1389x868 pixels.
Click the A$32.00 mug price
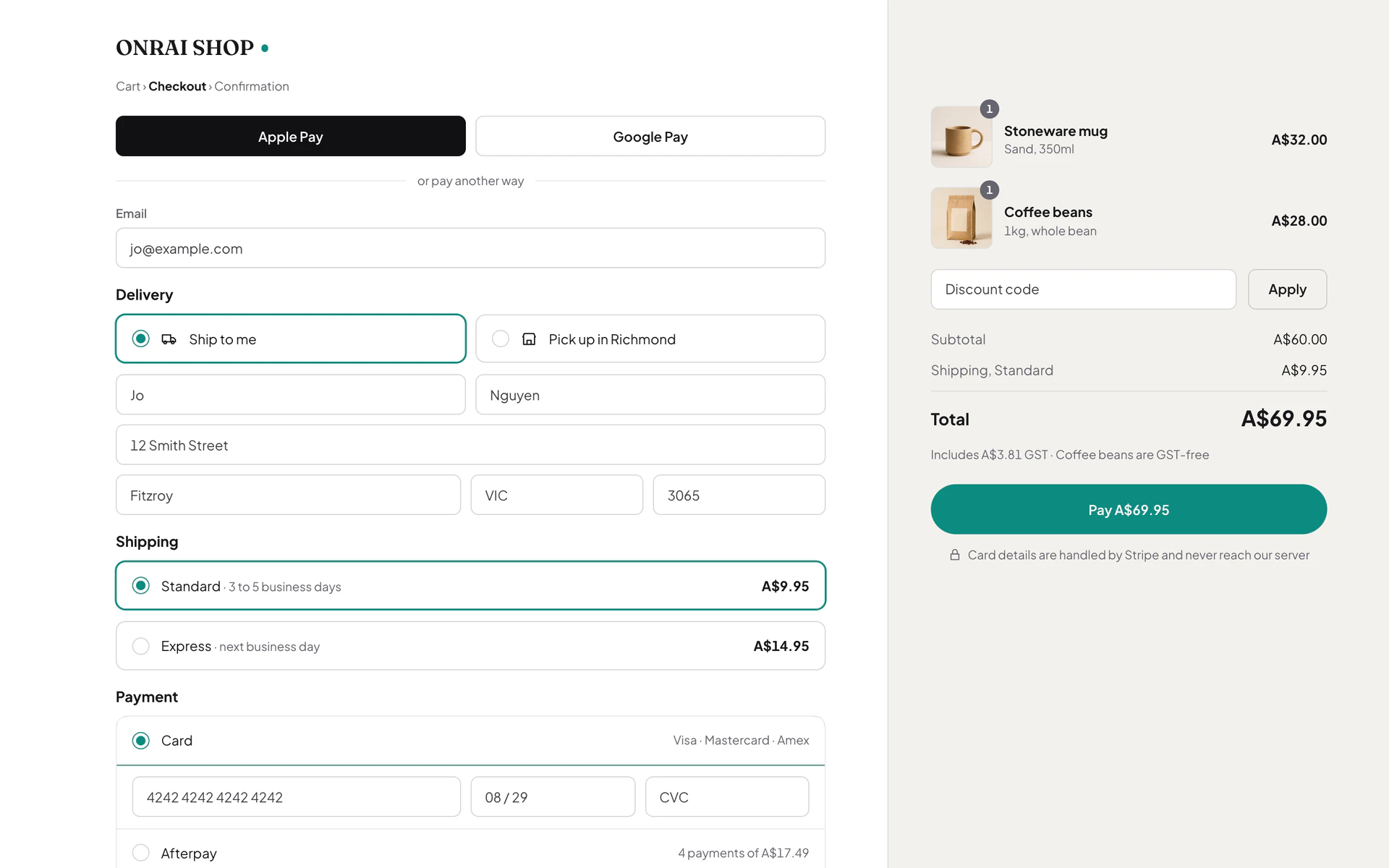[1299, 140]
